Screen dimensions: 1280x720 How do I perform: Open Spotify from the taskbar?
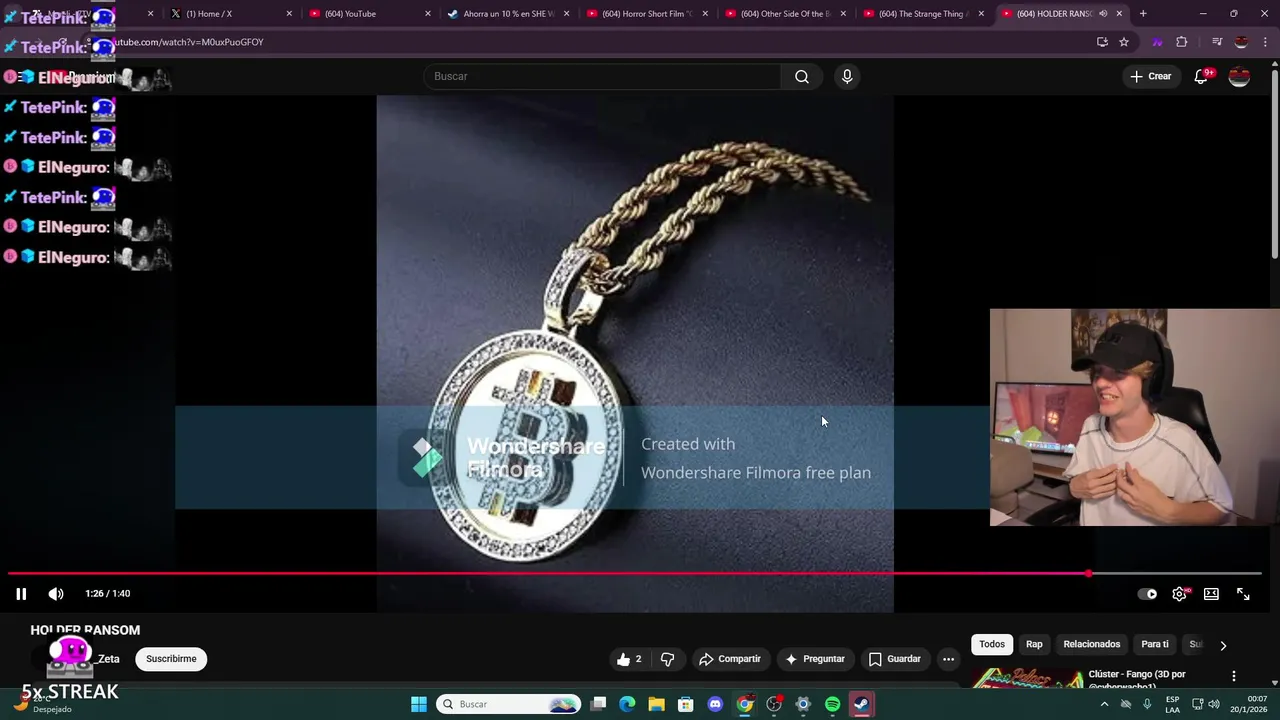point(832,704)
